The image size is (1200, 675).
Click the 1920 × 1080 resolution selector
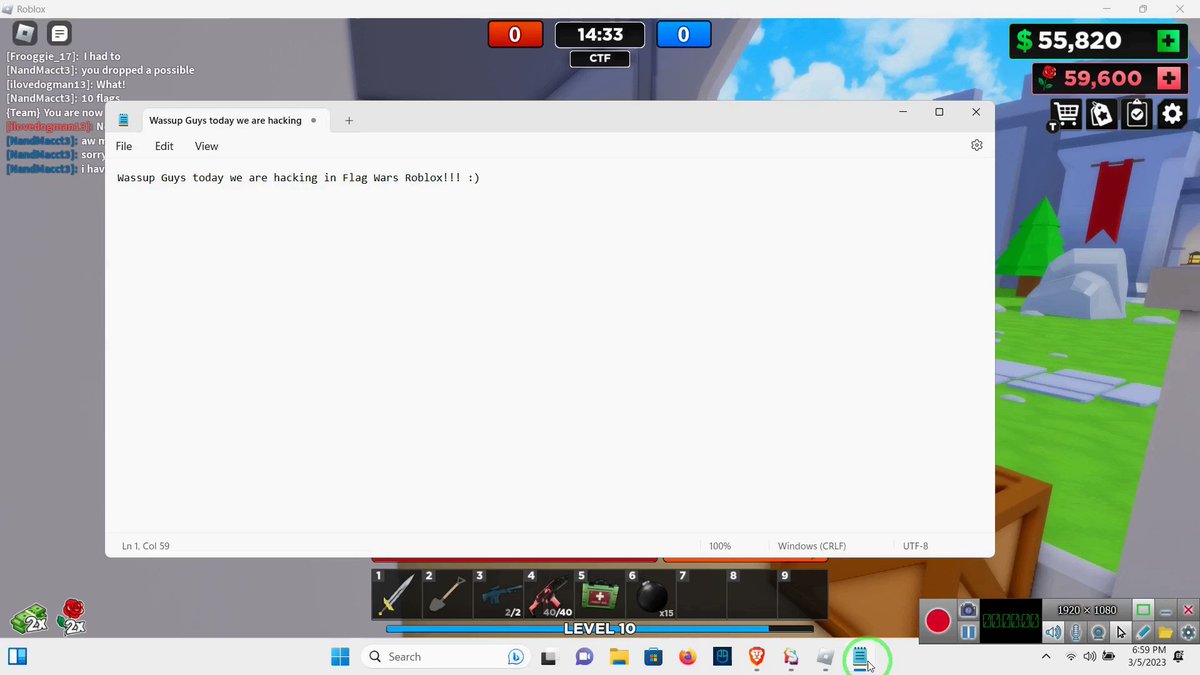(1087, 610)
